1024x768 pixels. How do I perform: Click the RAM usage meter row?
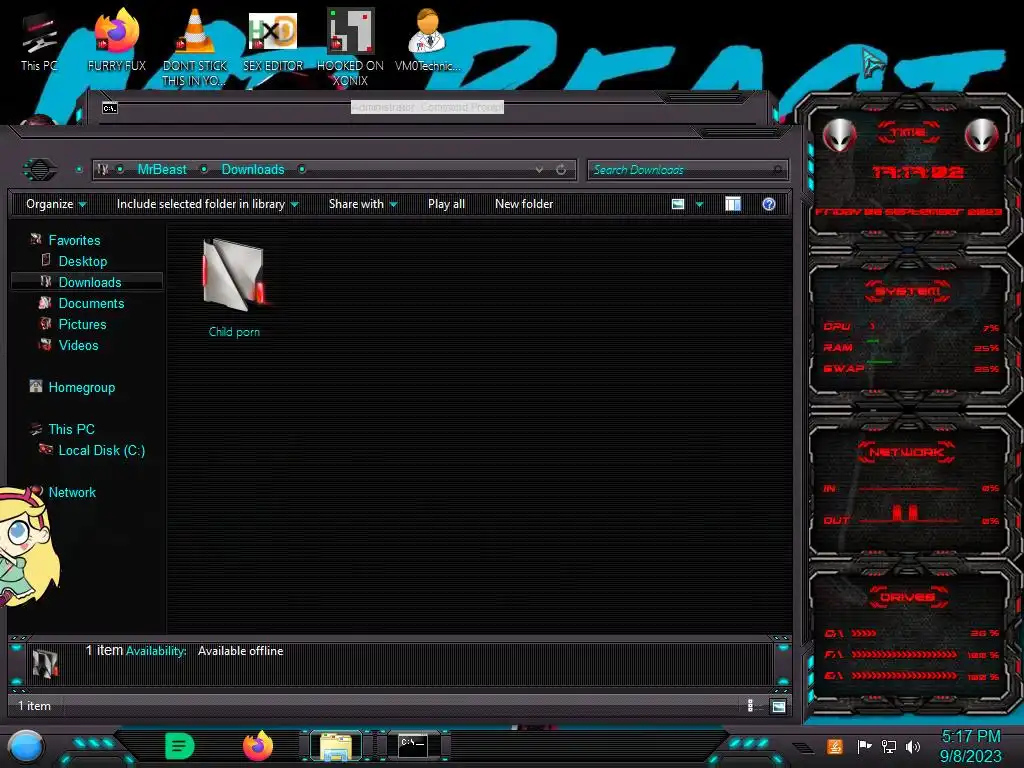pyautogui.click(x=911, y=348)
